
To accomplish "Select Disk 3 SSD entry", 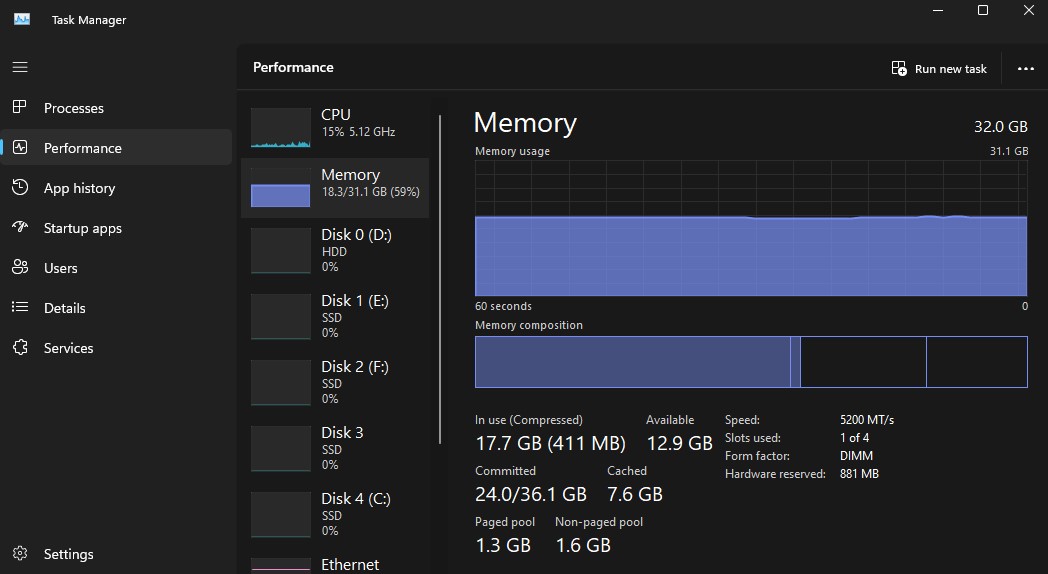I will (335, 449).
